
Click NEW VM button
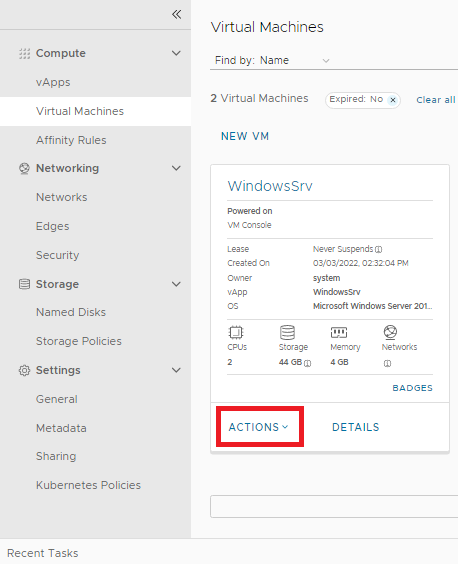[x=245, y=136]
